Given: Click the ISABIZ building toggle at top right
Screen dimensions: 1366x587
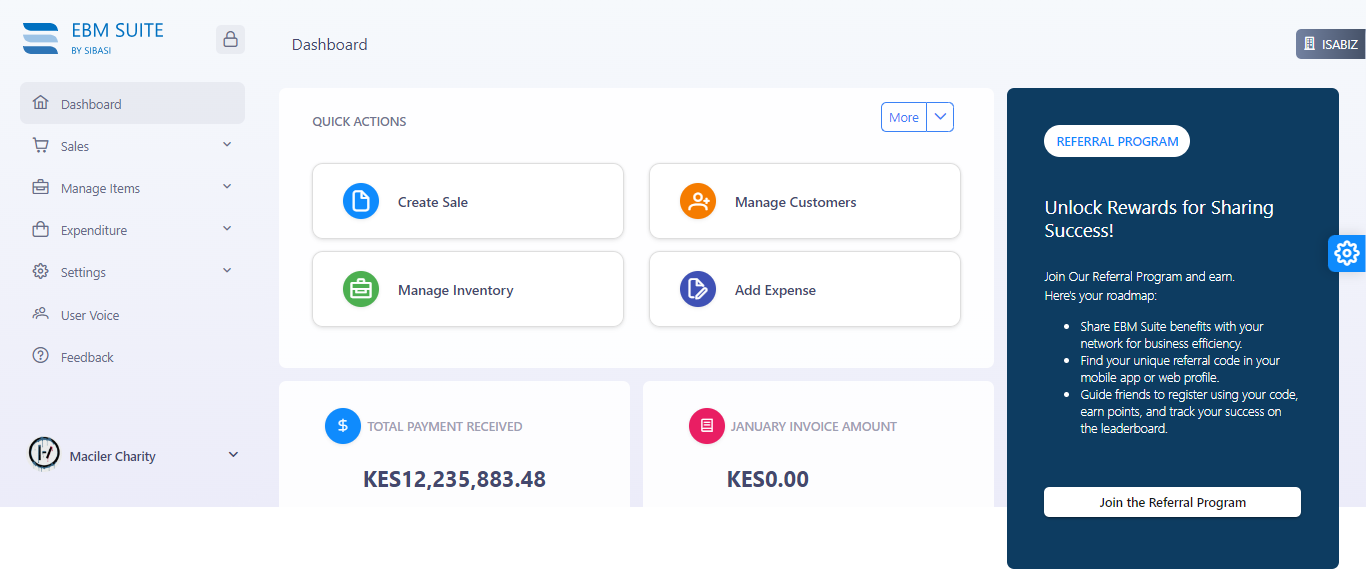Looking at the screenshot, I should [1330, 44].
